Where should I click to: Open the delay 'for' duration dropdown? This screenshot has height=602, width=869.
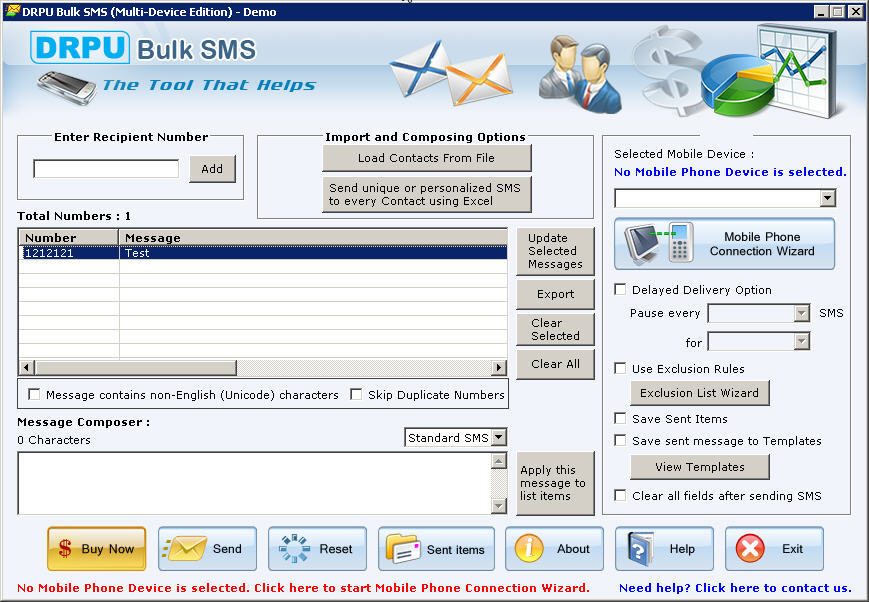click(x=801, y=341)
